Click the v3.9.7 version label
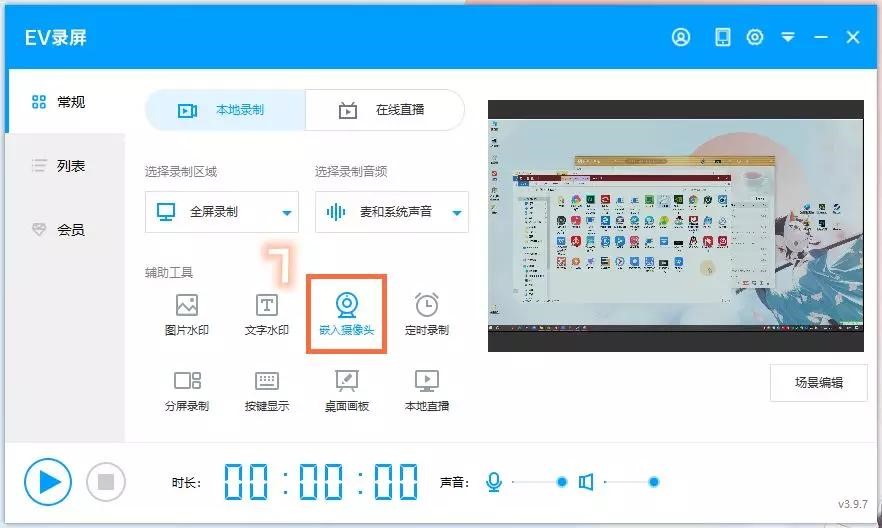This screenshot has height=528, width=882. 853,504
